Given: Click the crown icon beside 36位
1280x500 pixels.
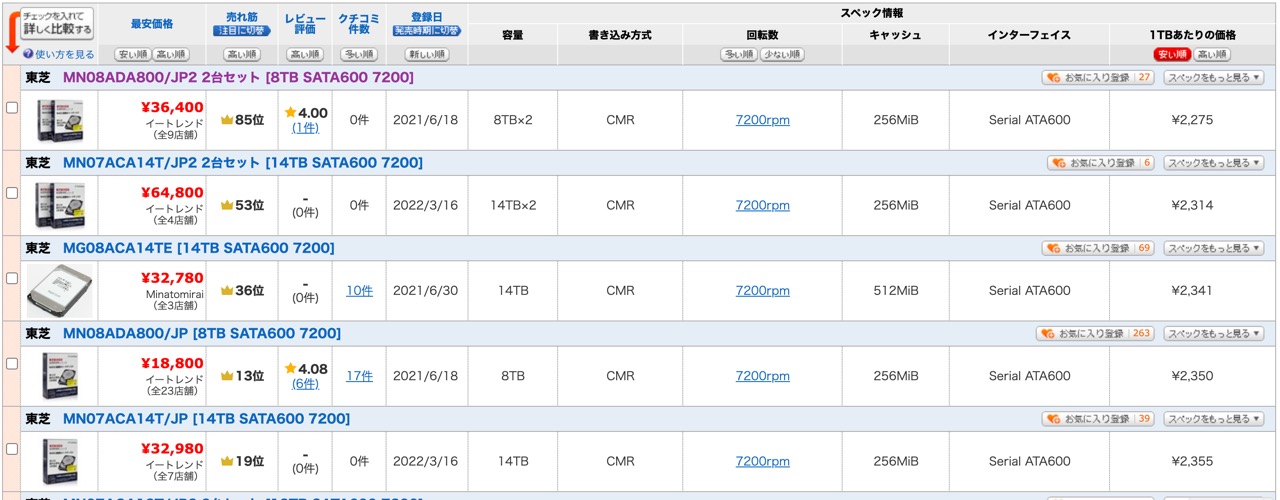Looking at the screenshot, I should [x=227, y=290].
